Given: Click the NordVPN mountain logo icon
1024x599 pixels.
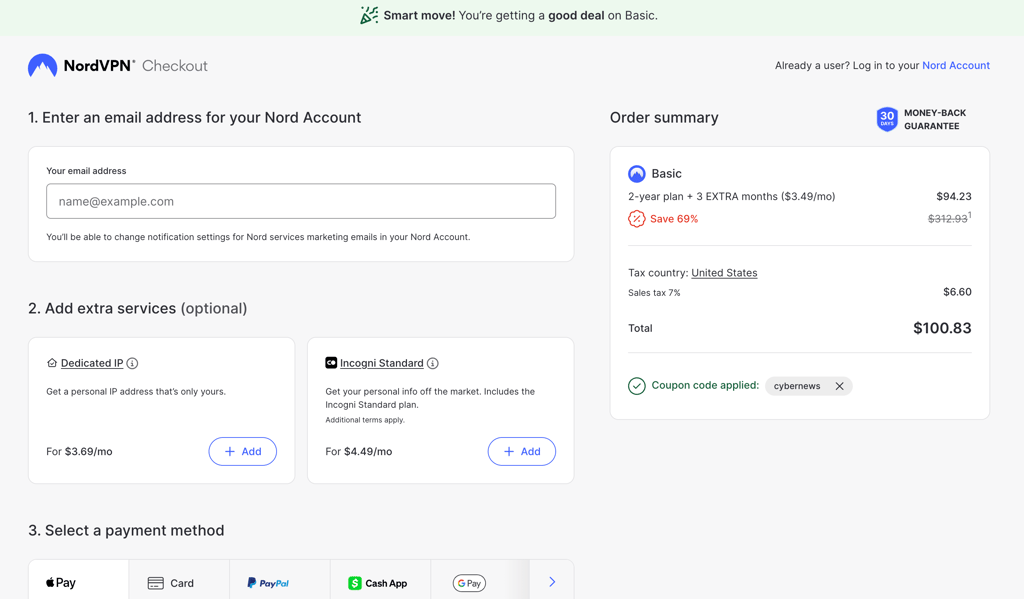Looking at the screenshot, I should (x=42, y=65).
